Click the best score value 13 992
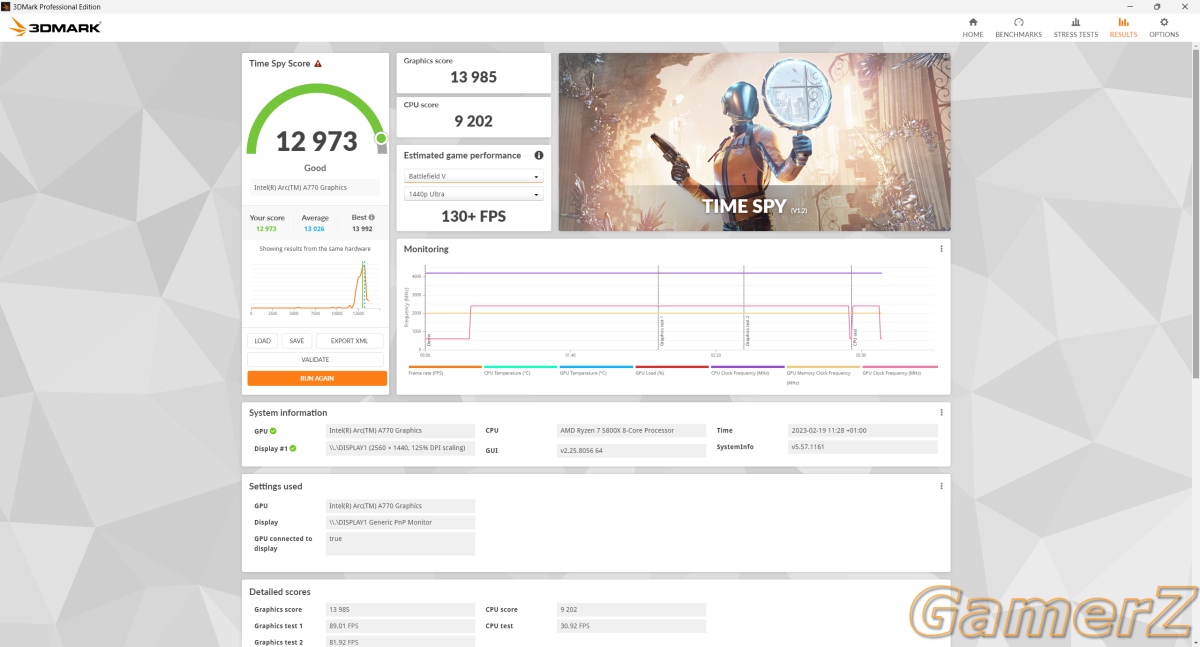The height and width of the screenshot is (647, 1200). (x=362, y=229)
